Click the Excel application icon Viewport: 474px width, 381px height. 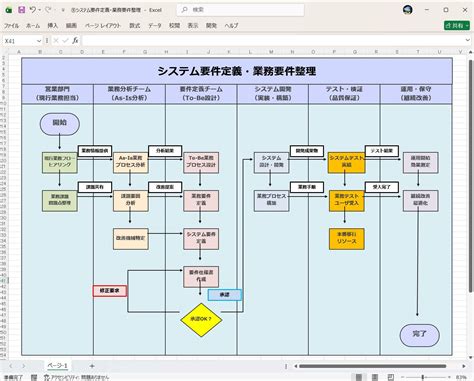tap(9, 10)
